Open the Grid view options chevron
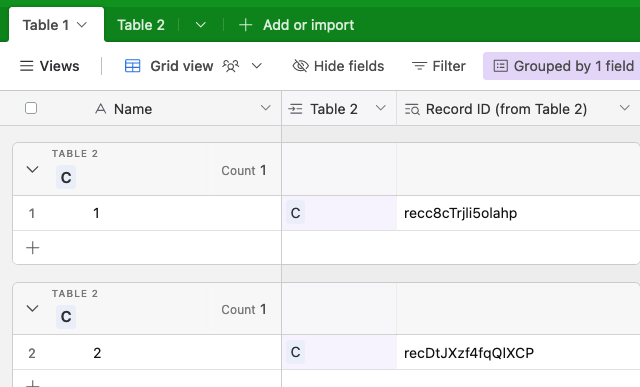The width and height of the screenshot is (640, 387). pyautogui.click(x=257, y=66)
